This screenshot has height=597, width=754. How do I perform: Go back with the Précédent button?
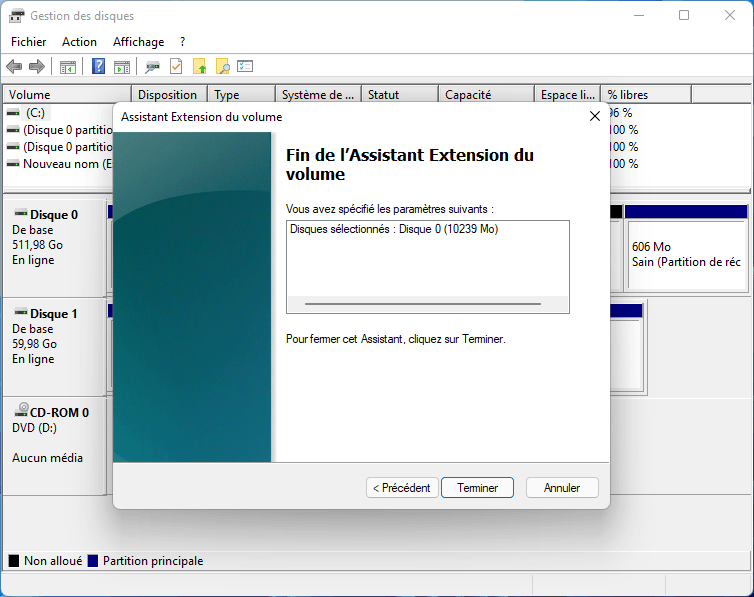401,488
